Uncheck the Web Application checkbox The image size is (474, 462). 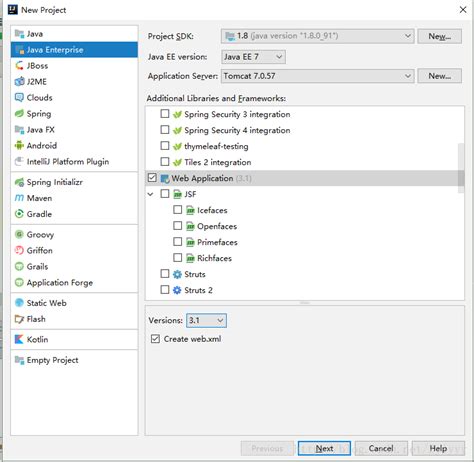(152, 178)
